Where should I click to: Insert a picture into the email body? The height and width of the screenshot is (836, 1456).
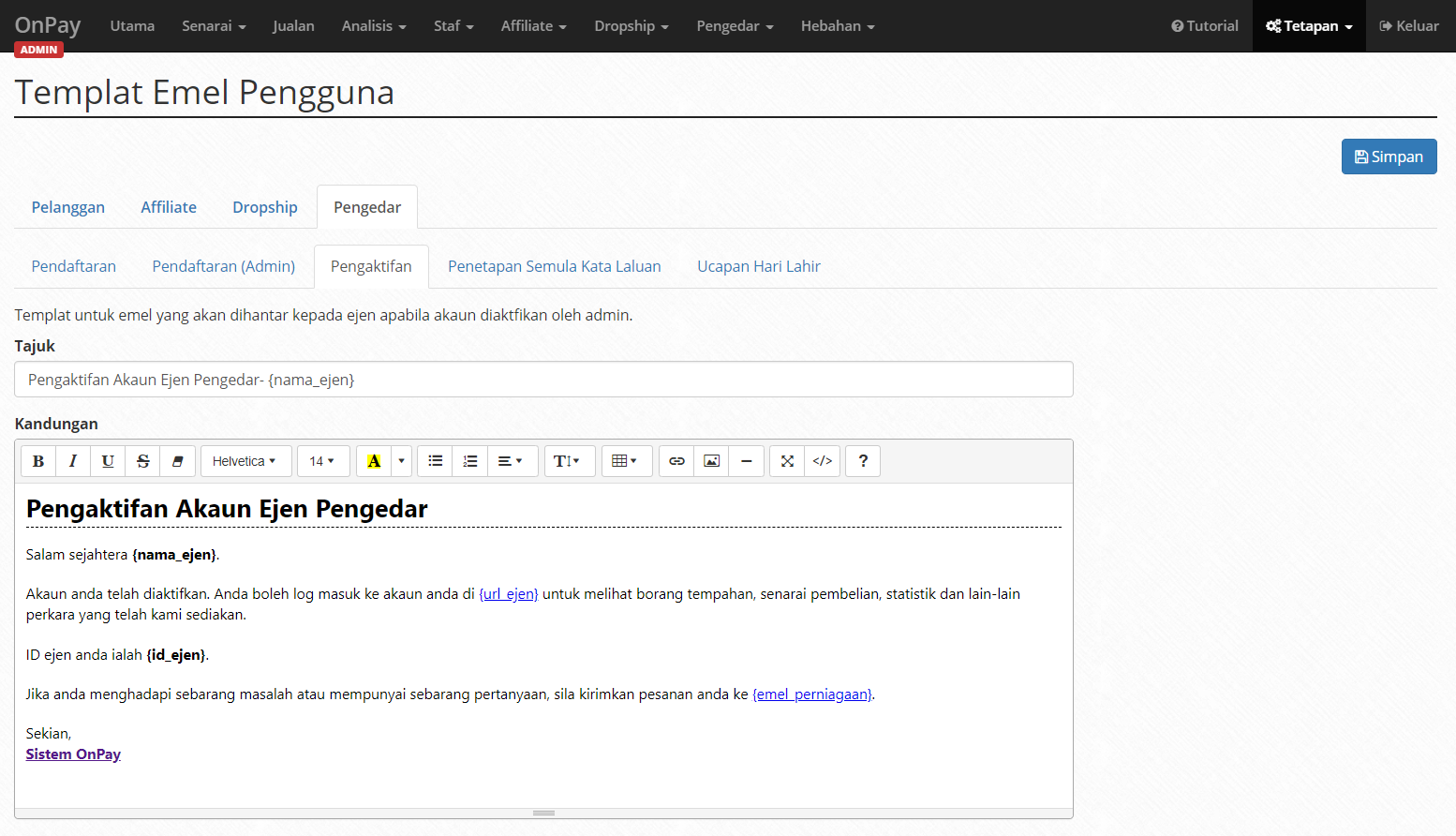pos(712,461)
